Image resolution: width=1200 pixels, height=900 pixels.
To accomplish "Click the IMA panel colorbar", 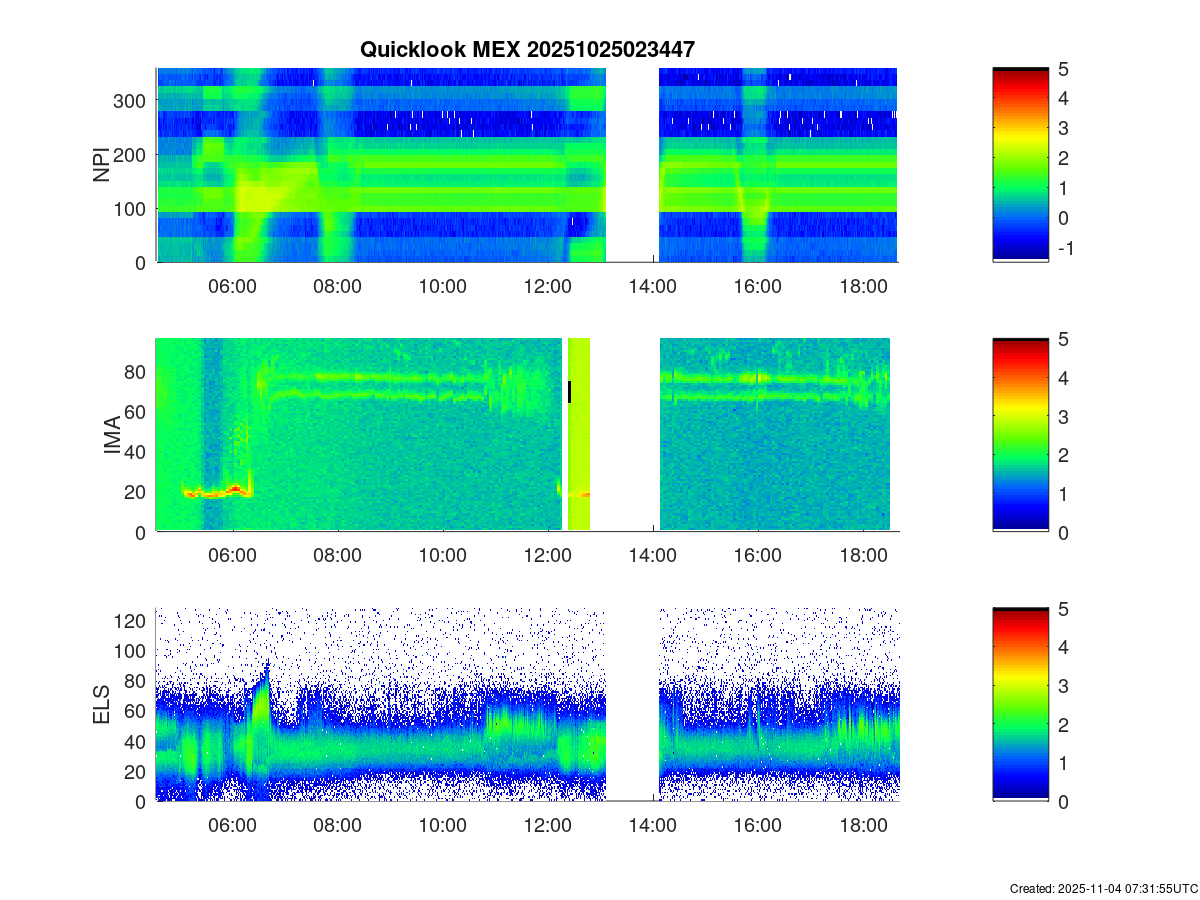I will 1020,435.
